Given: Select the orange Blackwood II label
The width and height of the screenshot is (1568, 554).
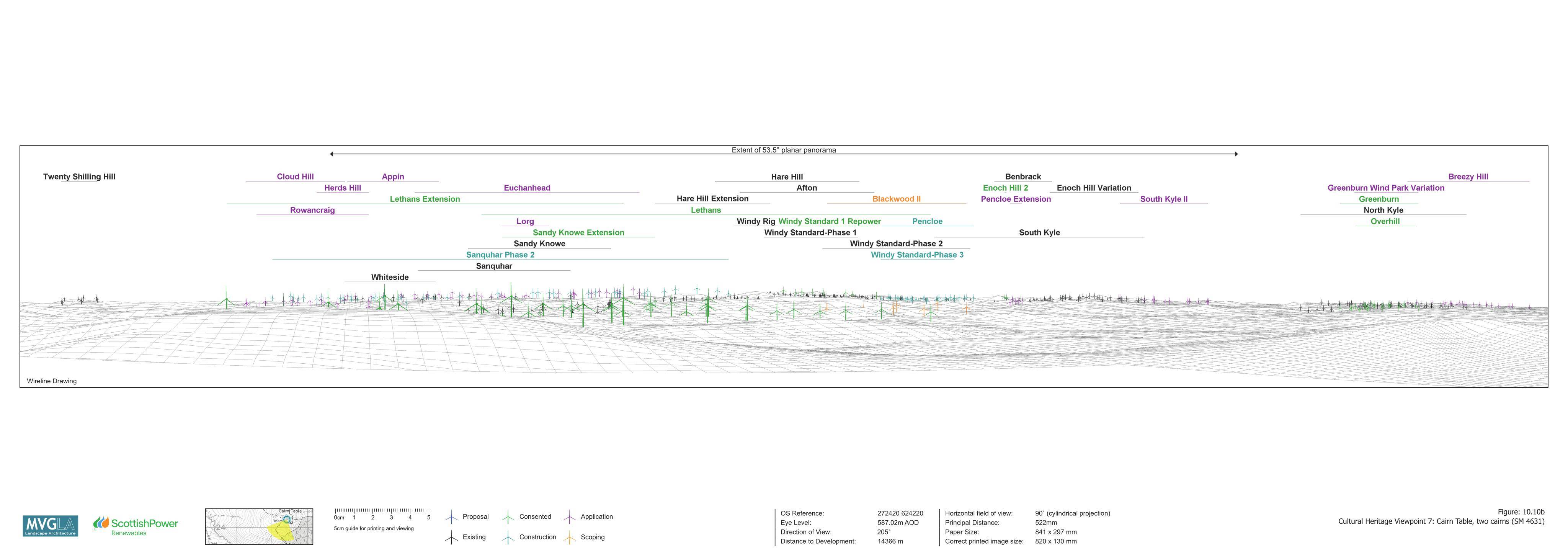Looking at the screenshot, I should click(897, 199).
